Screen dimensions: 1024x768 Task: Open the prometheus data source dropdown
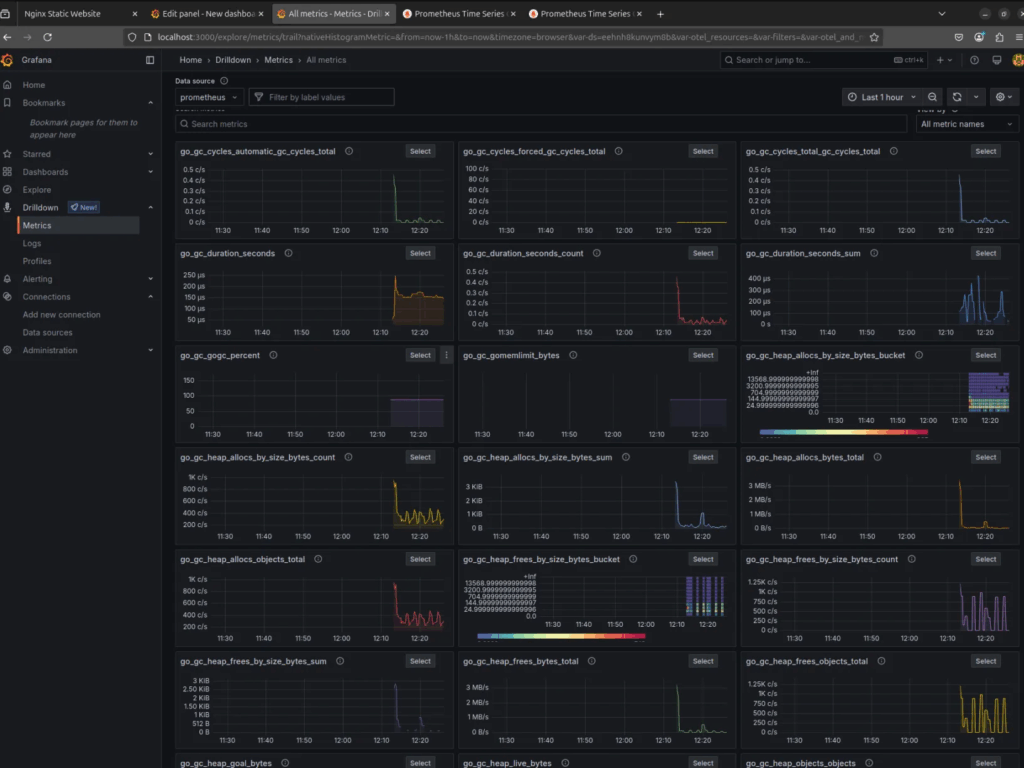tap(209, 97)
